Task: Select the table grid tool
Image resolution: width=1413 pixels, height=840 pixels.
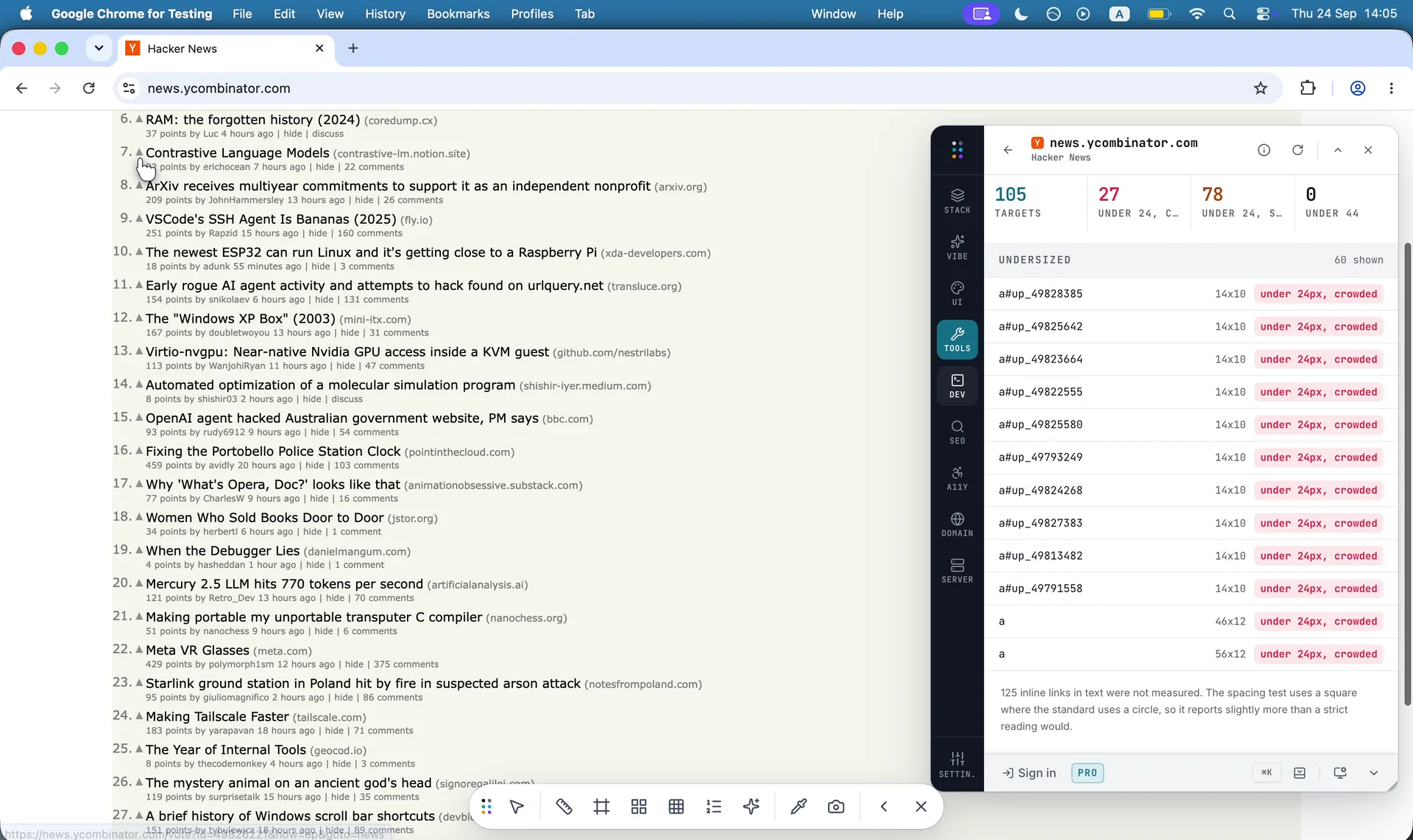Action: (x=676, y=807)
